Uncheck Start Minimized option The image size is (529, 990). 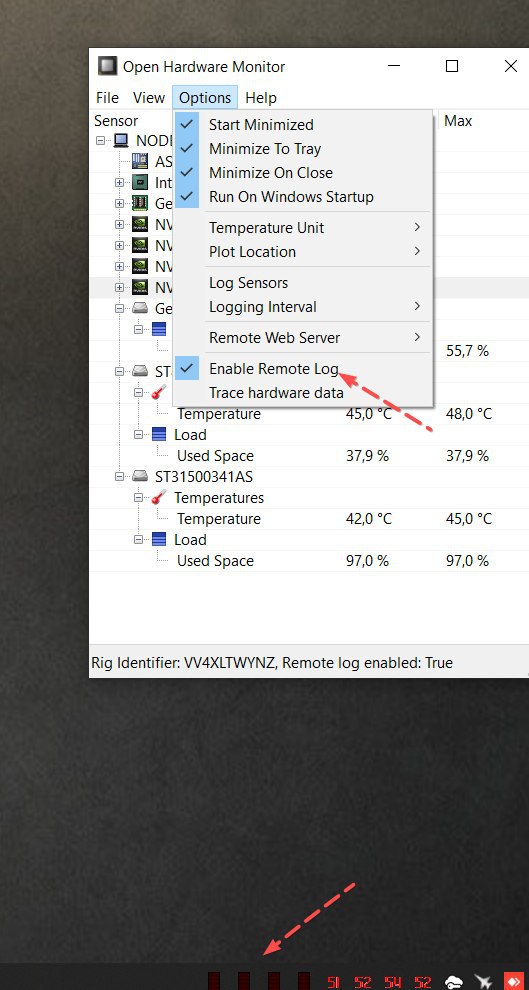(303, 124)
